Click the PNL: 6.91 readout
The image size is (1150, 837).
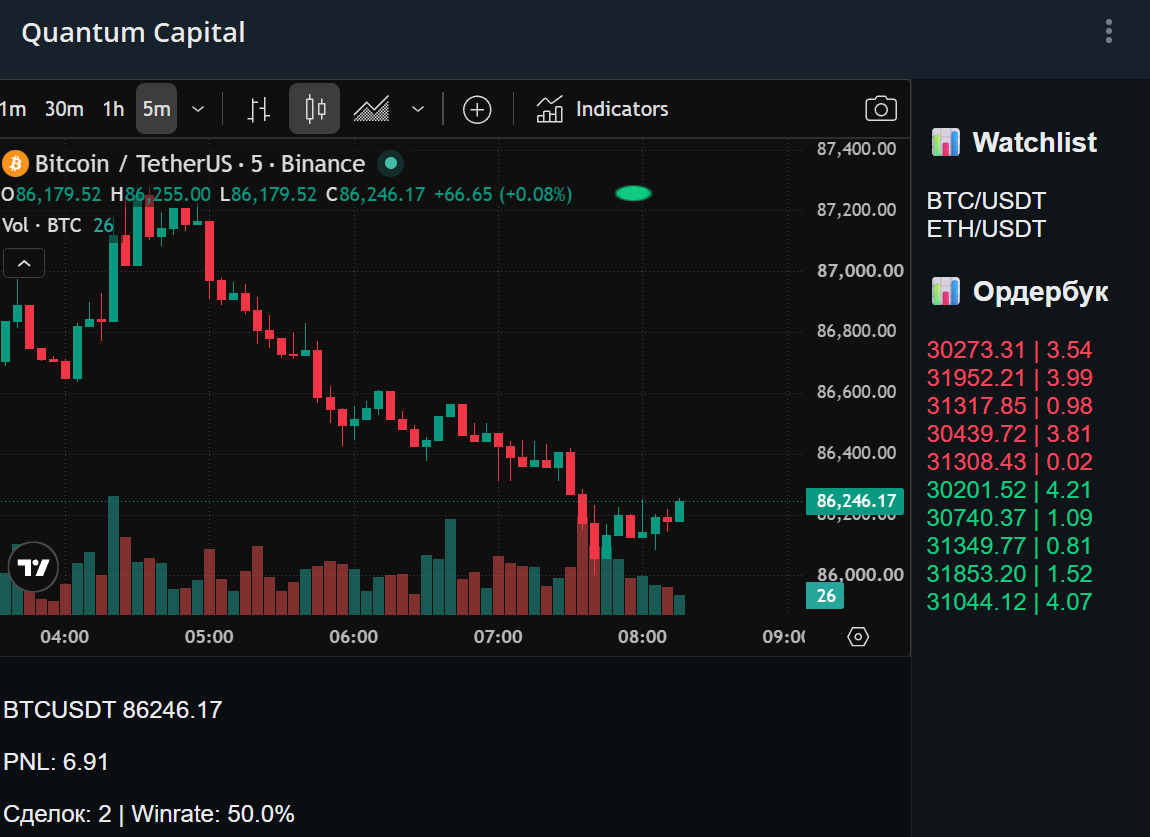(56, 761)
